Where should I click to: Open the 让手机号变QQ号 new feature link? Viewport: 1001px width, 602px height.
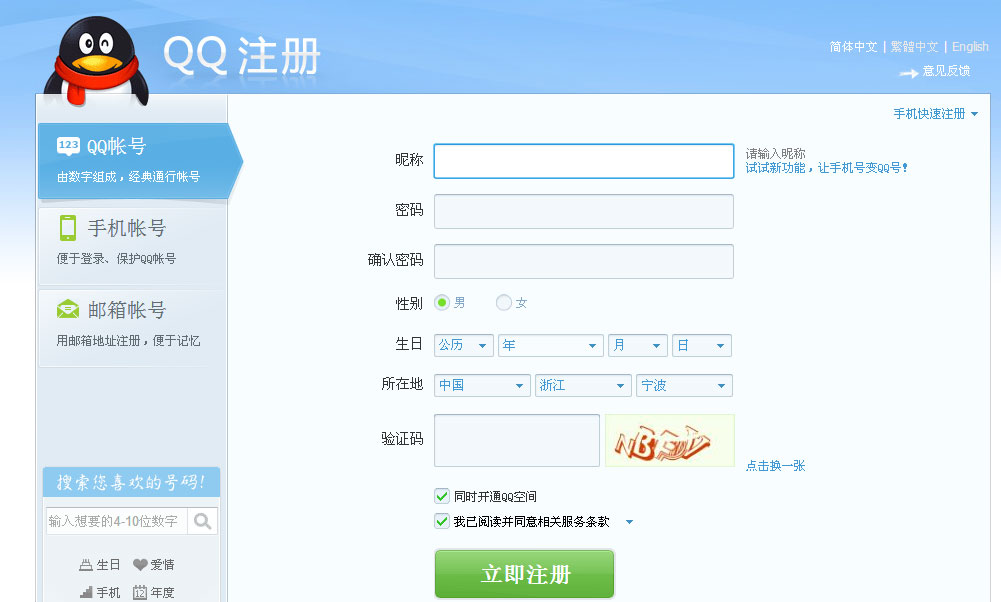[x=826, y=168]
